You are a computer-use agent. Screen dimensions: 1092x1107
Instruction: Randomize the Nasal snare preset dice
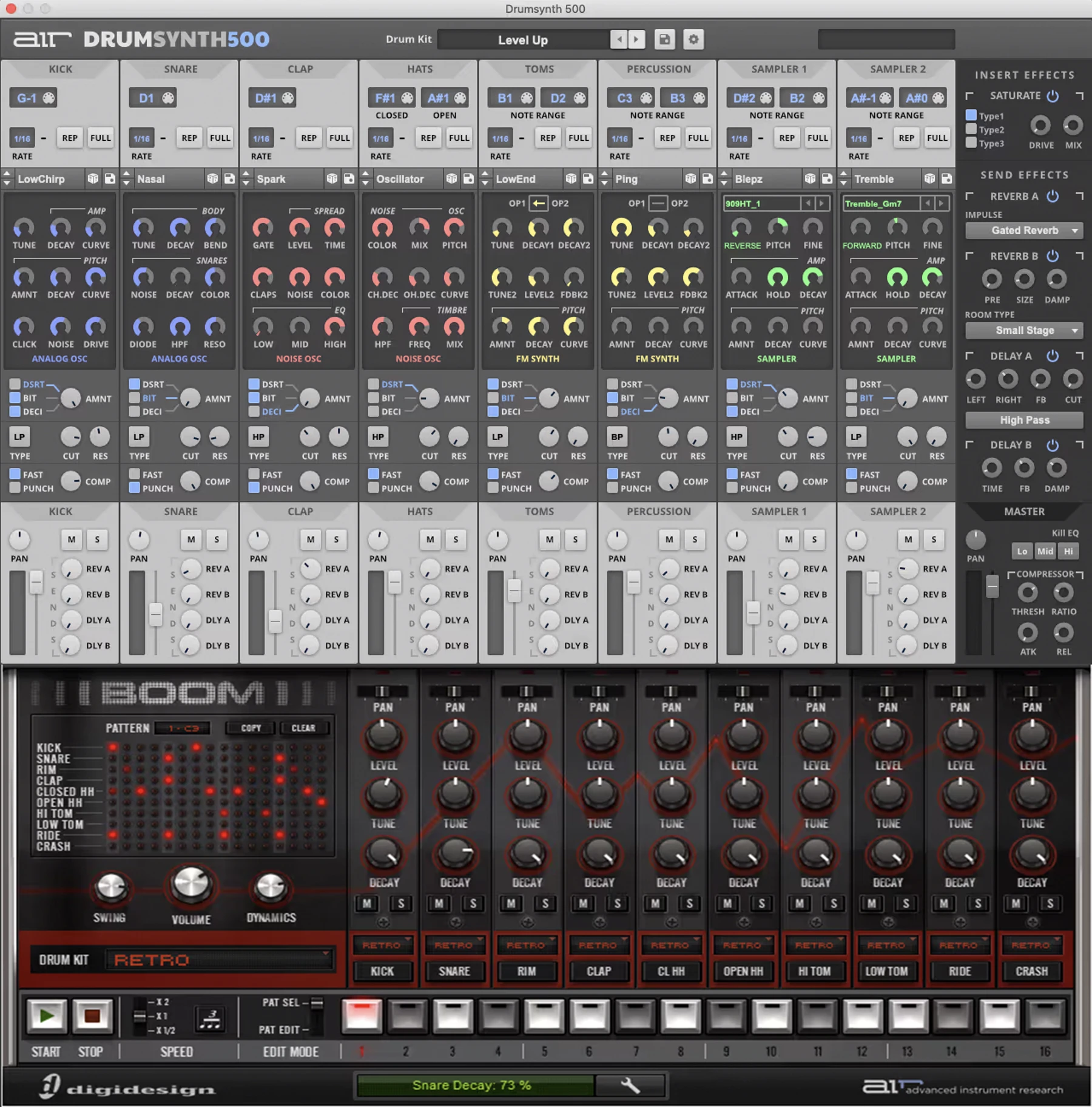pyautogui.click(x=212, y=178)
